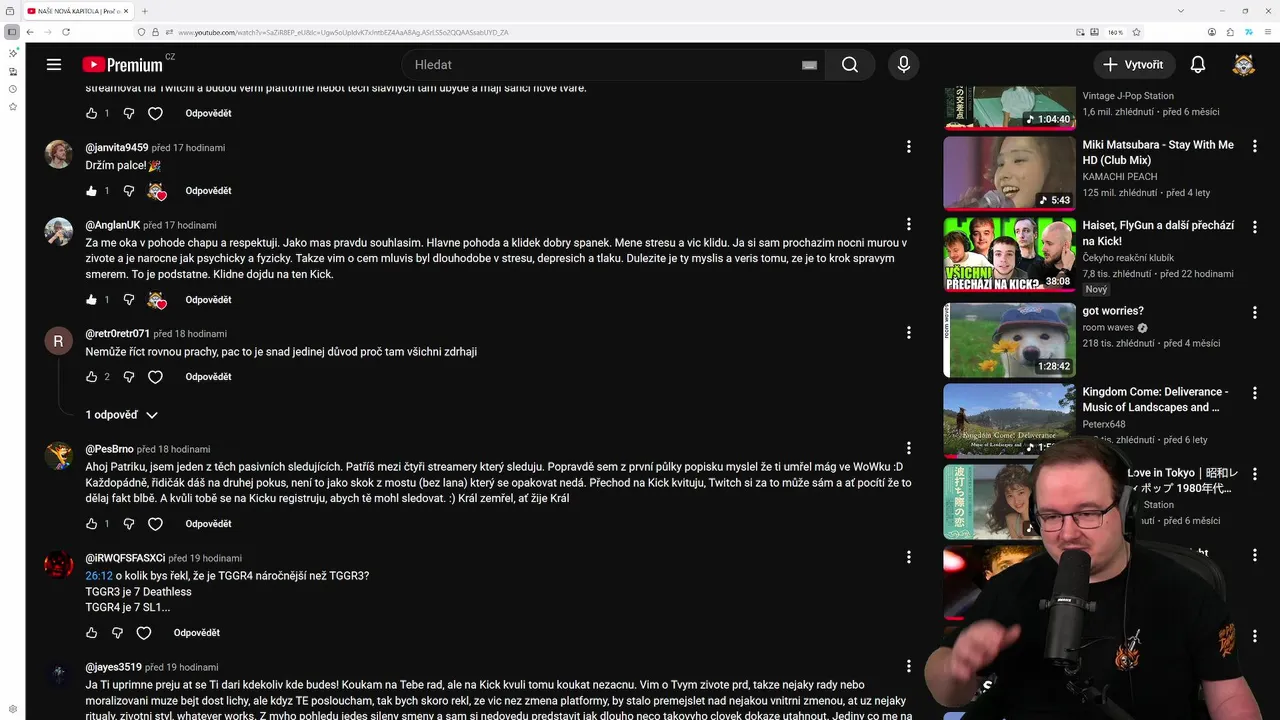Open the Kingdom Come: Deliverance music thumbnail
The image size is (1280, 720).
tap(1010, 420)
